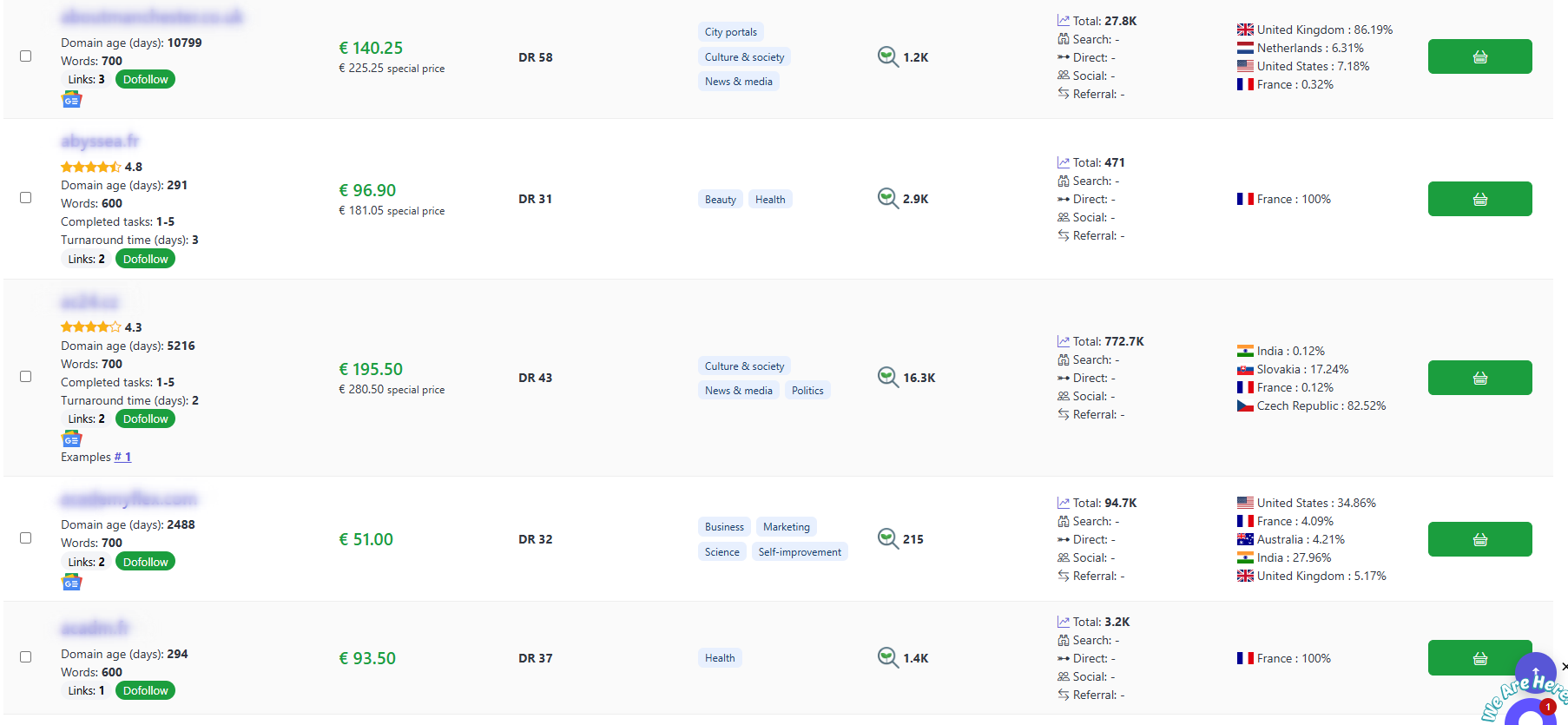Click basket button for the €195.50 listing

1479,378
